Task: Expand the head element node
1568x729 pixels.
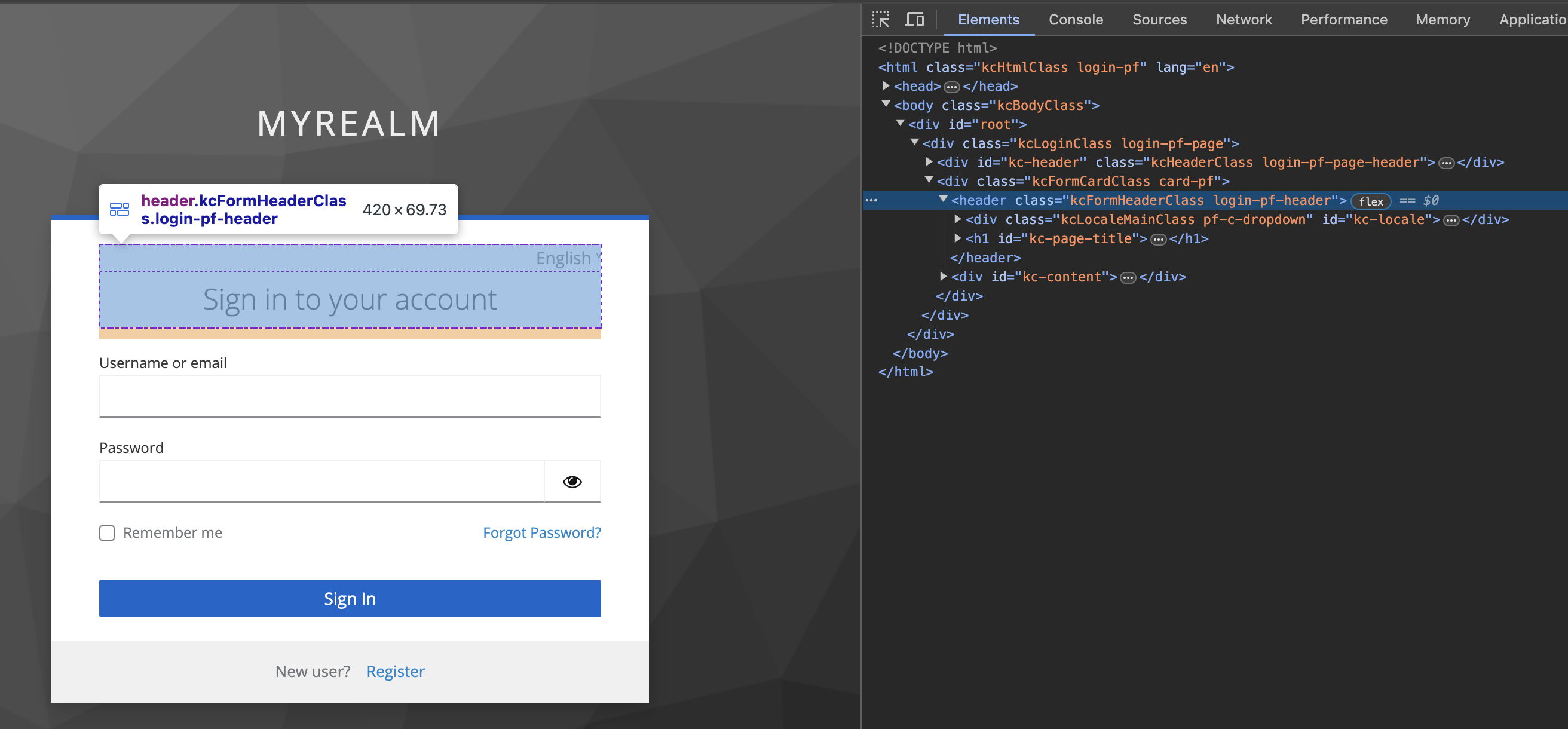Action: coord(886,86)
